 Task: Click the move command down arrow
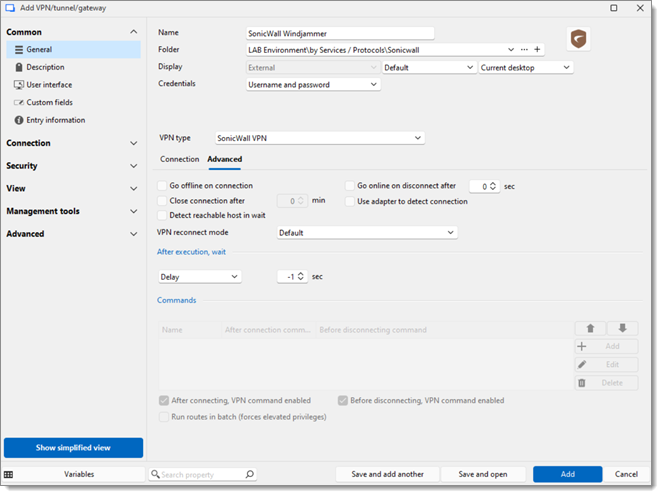(x=622, y=328)
